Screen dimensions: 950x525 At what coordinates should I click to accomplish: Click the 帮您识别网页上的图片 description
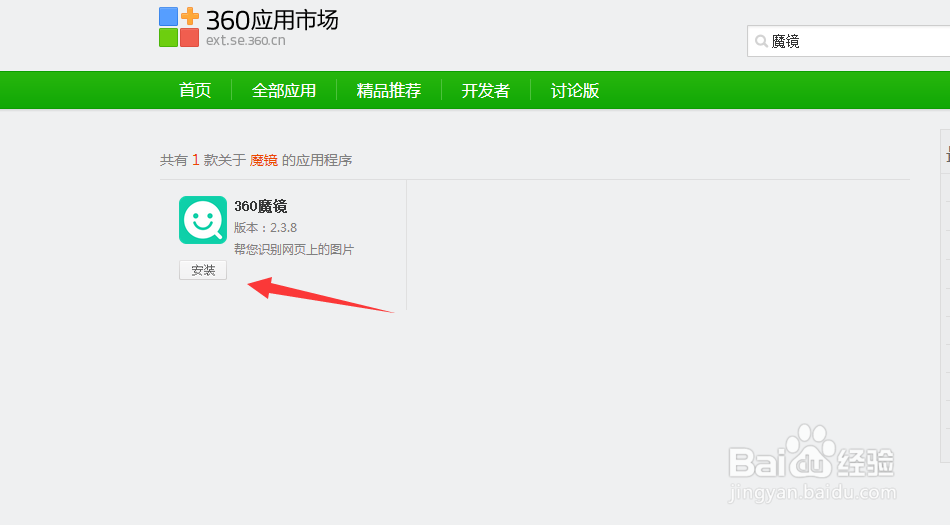pyautogui.click(x=294, y=249)
